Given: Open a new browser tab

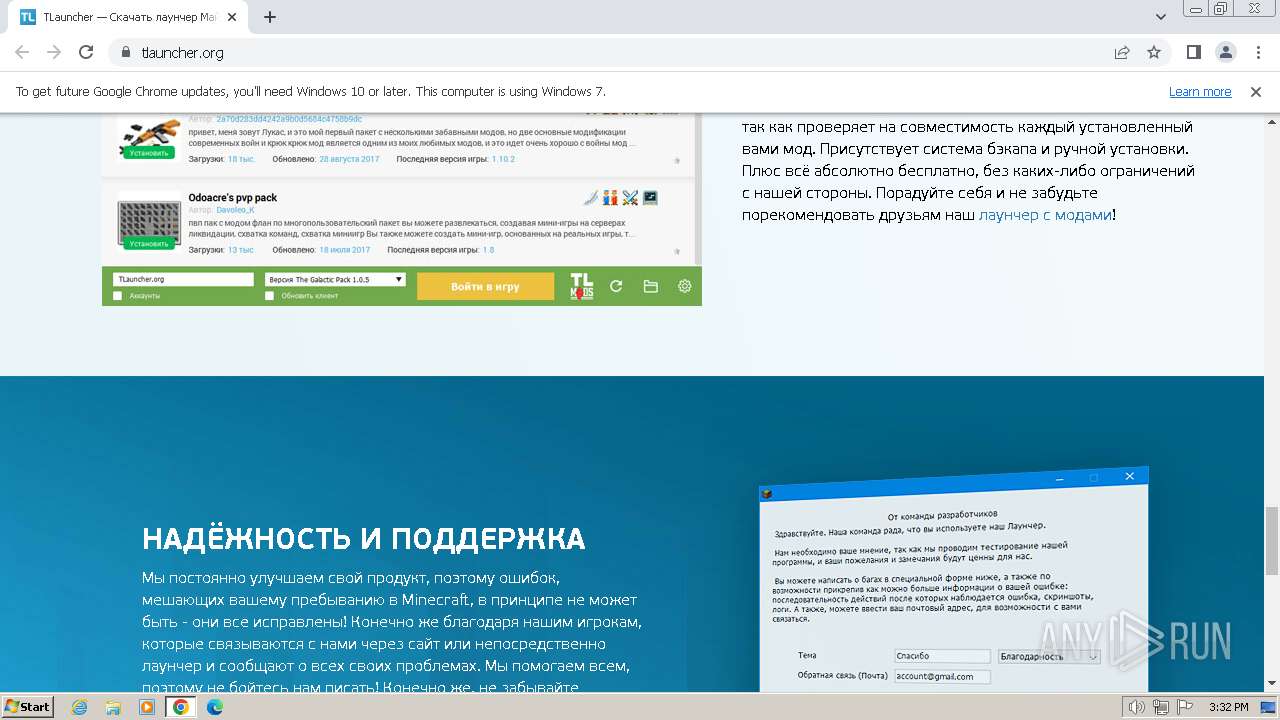Looking at the screenshot, I should point(270,17).
